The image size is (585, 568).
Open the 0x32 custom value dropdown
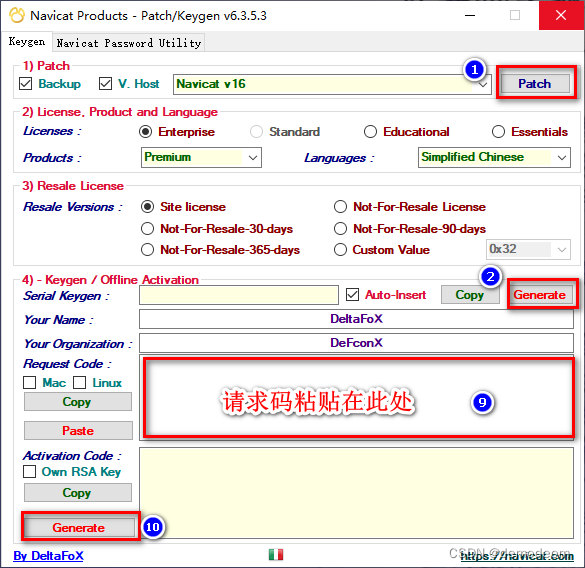(528, 249)
